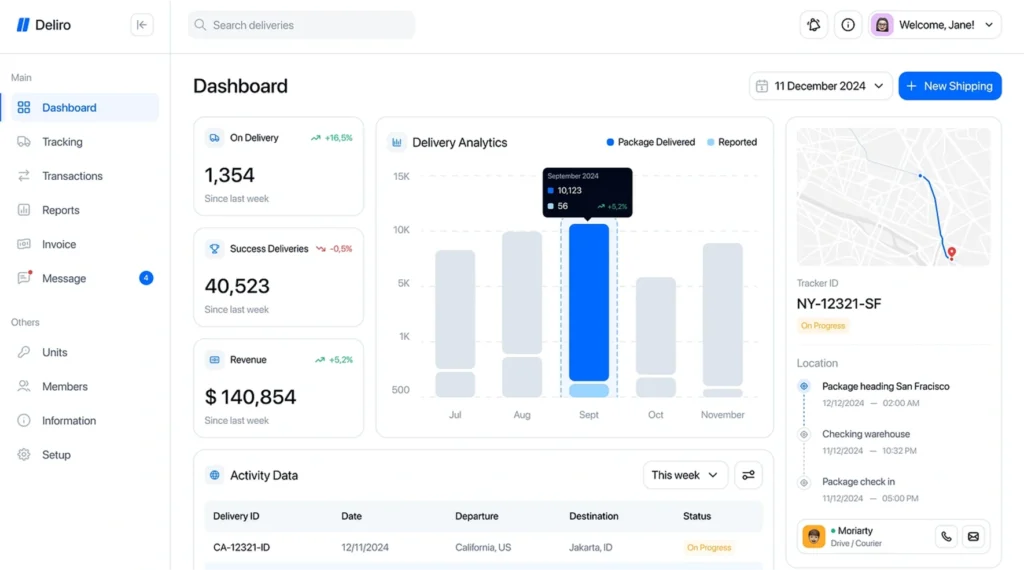Viewport: 1024px width, 570px height.
Task: Open delivery CA-12321-ID row
Action: coord(241,547)
